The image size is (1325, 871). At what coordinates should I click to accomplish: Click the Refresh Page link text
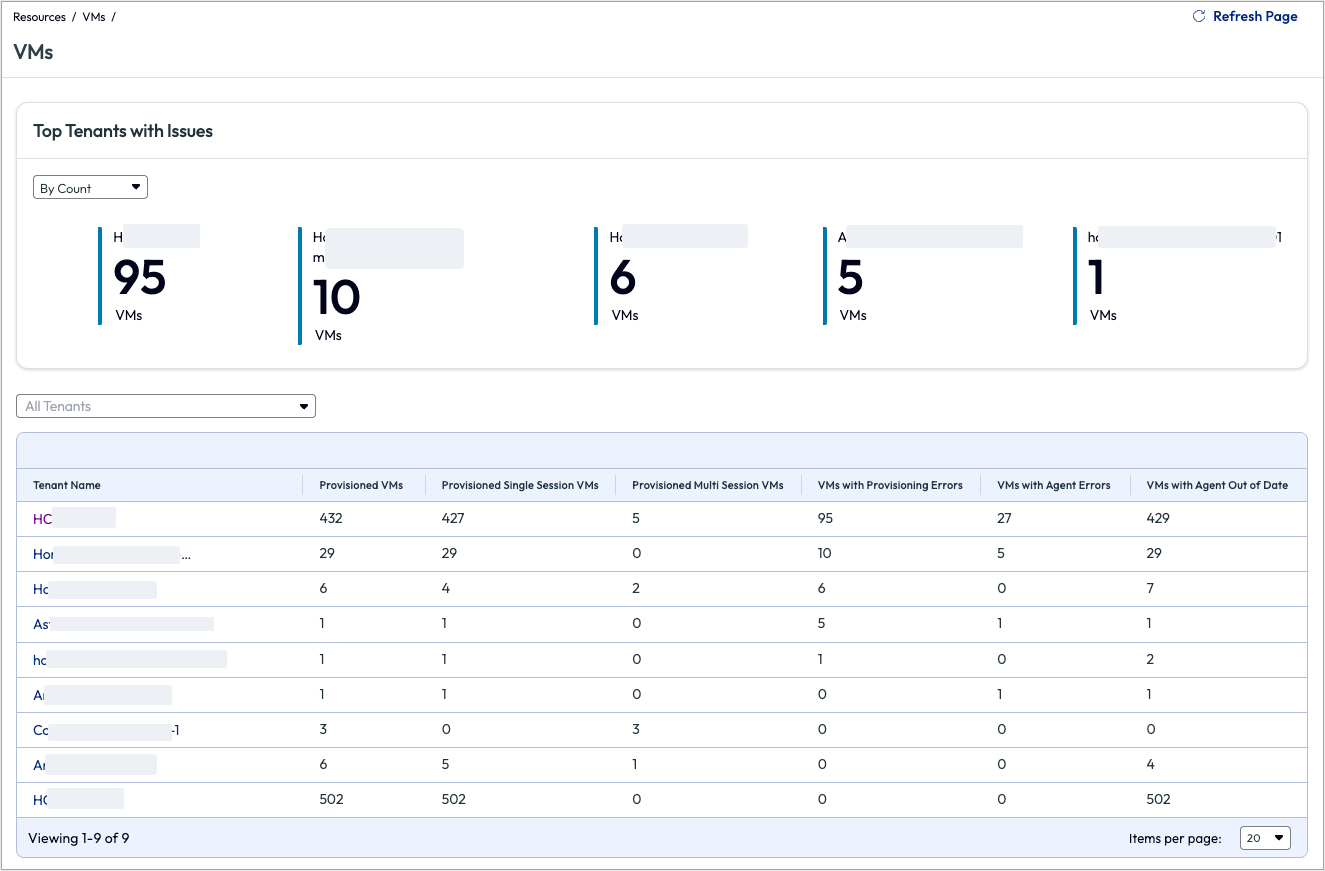[1255, 17]
